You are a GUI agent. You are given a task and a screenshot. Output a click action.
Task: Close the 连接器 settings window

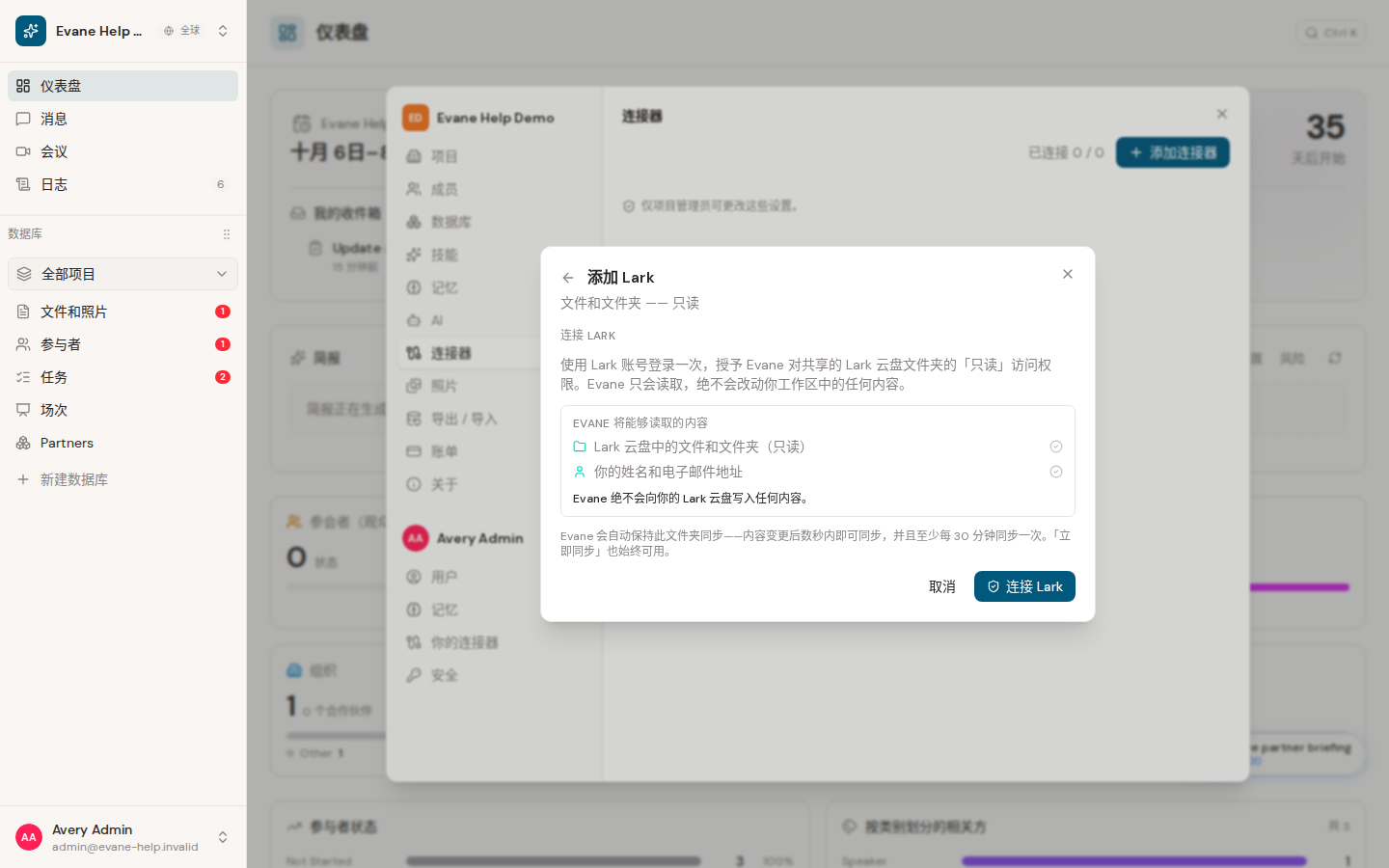[x=1222, y=114]
